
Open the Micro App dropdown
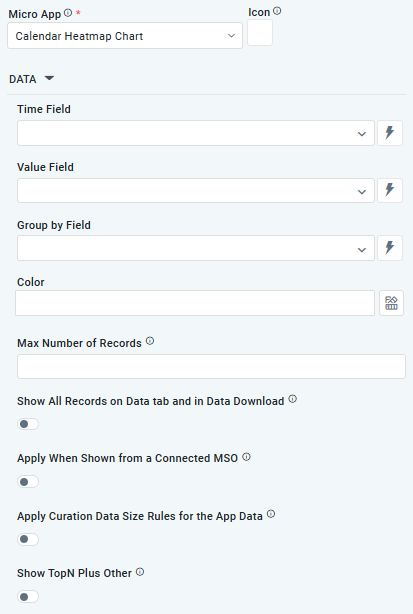(125, 36)
